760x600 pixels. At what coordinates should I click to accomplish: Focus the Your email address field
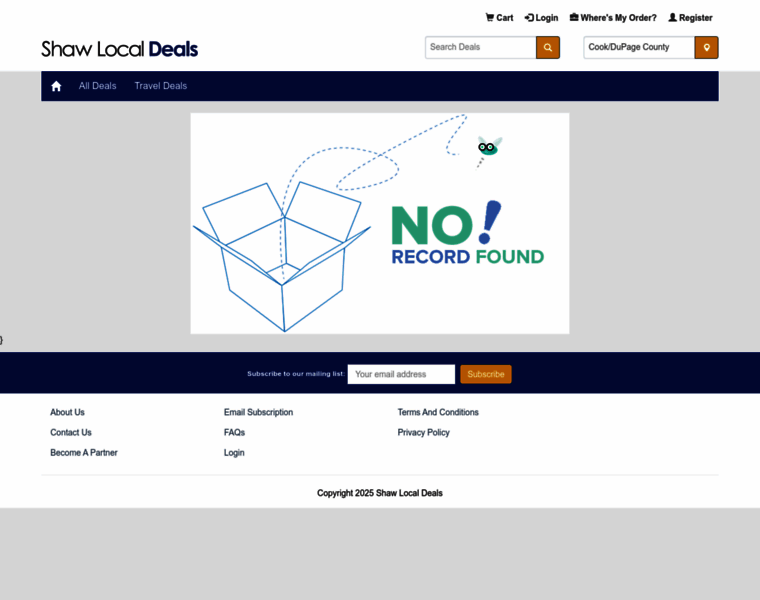tap(401, 374)
